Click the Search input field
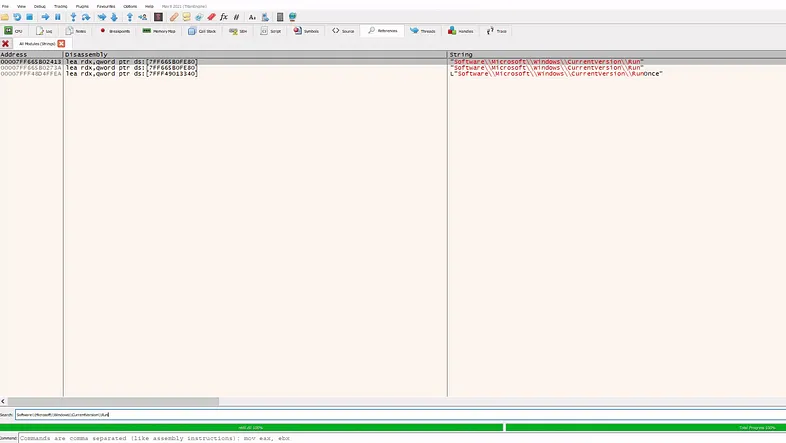Image resolution: width=786 pixels, height=443 pixels. click(x=400, y=414)
